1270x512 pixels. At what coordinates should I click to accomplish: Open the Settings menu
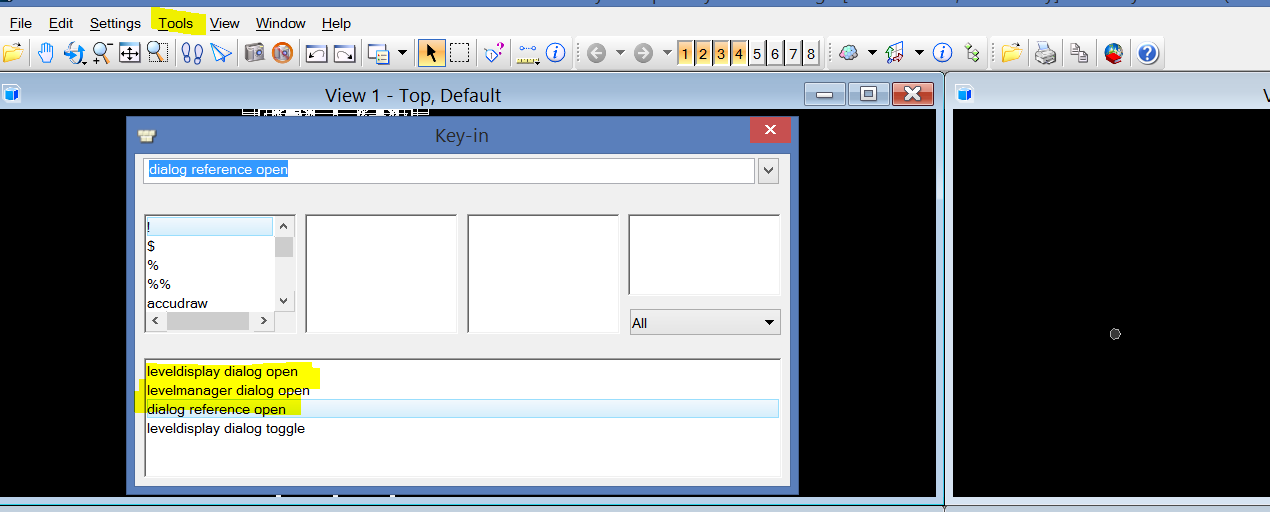(115, 23)
